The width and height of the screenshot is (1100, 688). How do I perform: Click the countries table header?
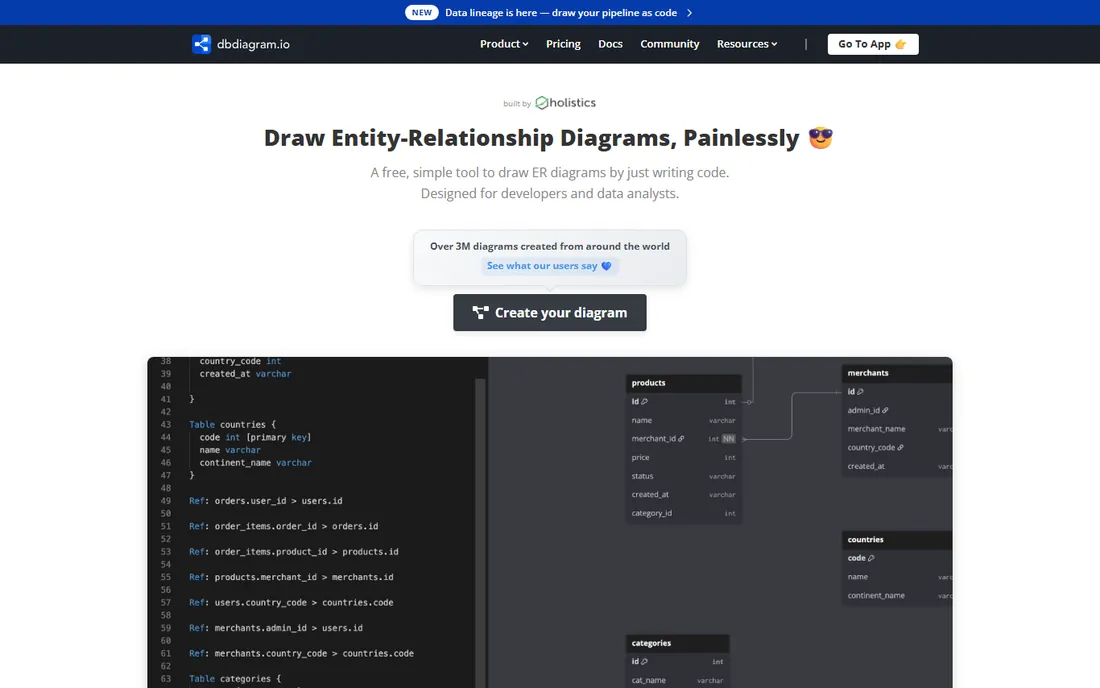coord(897,540)
